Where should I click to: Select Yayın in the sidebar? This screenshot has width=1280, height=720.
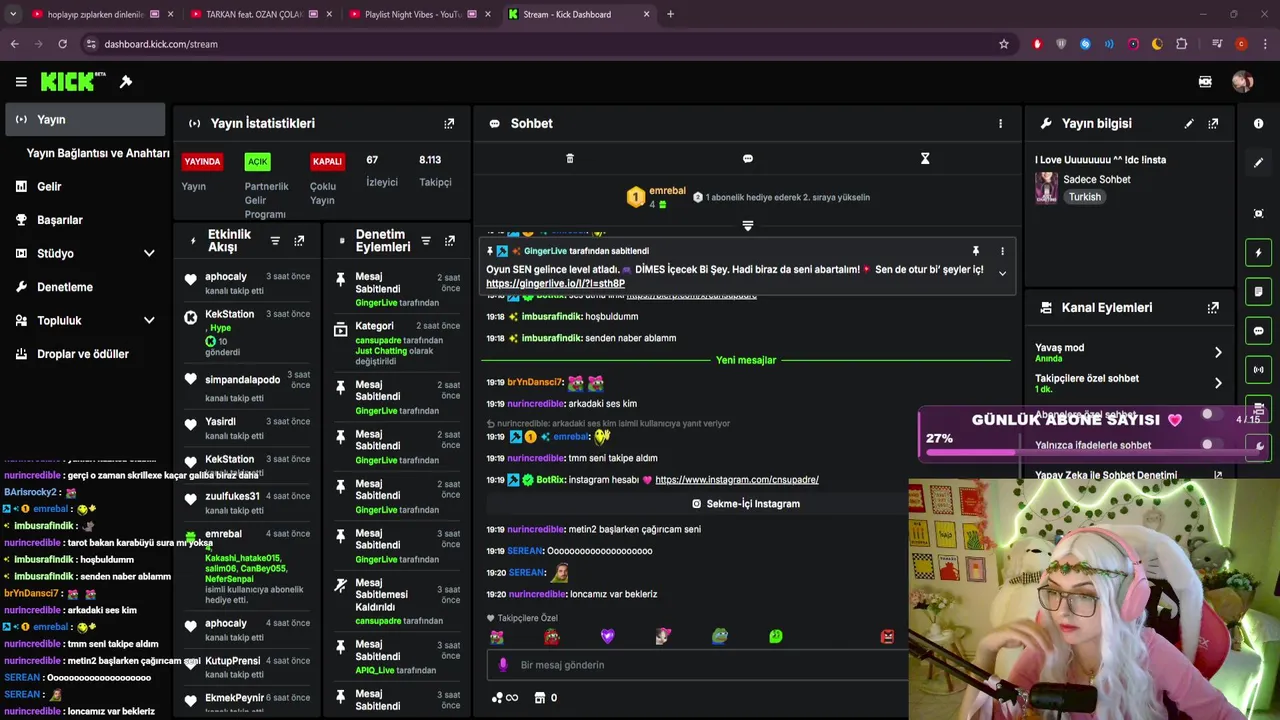85,120
